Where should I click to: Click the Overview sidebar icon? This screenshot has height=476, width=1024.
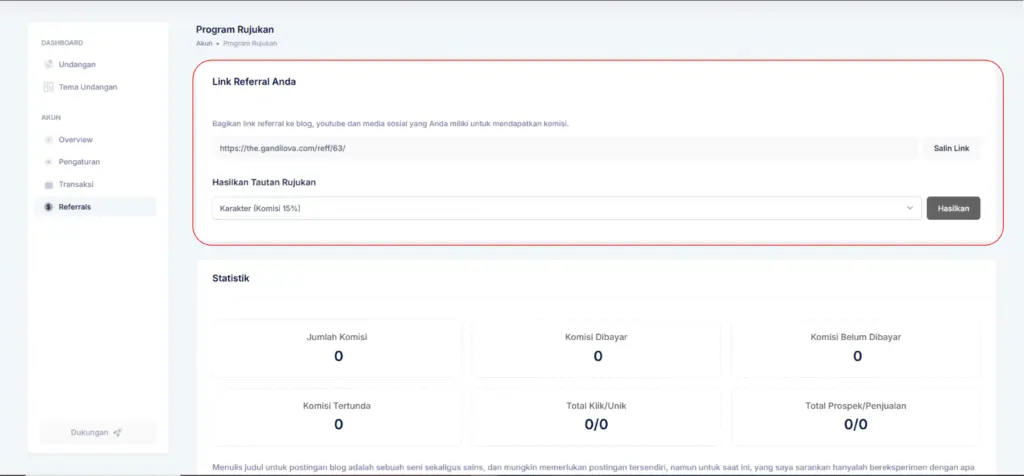point(48,140)
